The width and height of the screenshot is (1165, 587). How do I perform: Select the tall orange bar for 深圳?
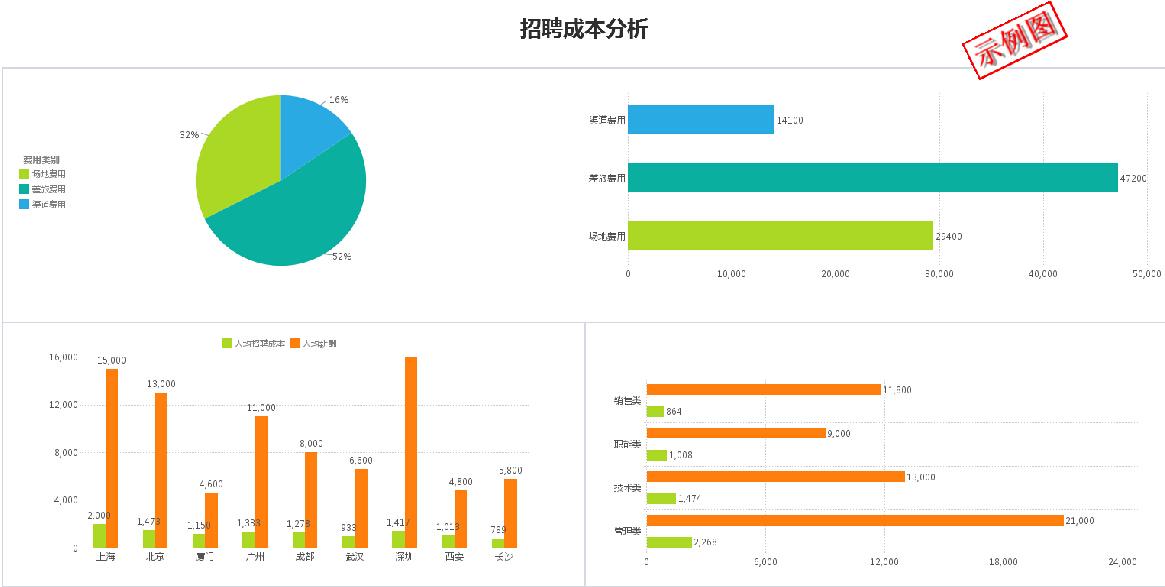pyautogui.click(x=411, y=453)
